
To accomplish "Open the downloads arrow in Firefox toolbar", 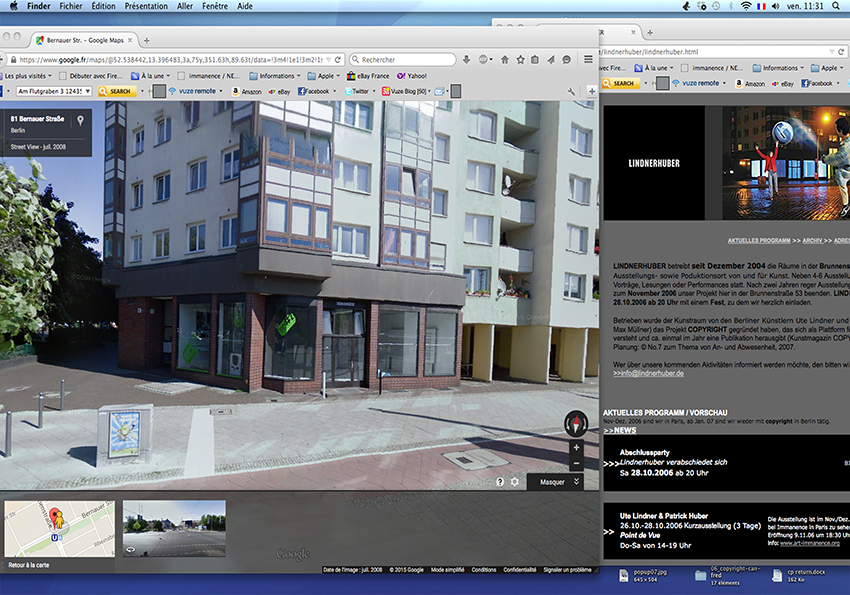I will click(466, 59).
